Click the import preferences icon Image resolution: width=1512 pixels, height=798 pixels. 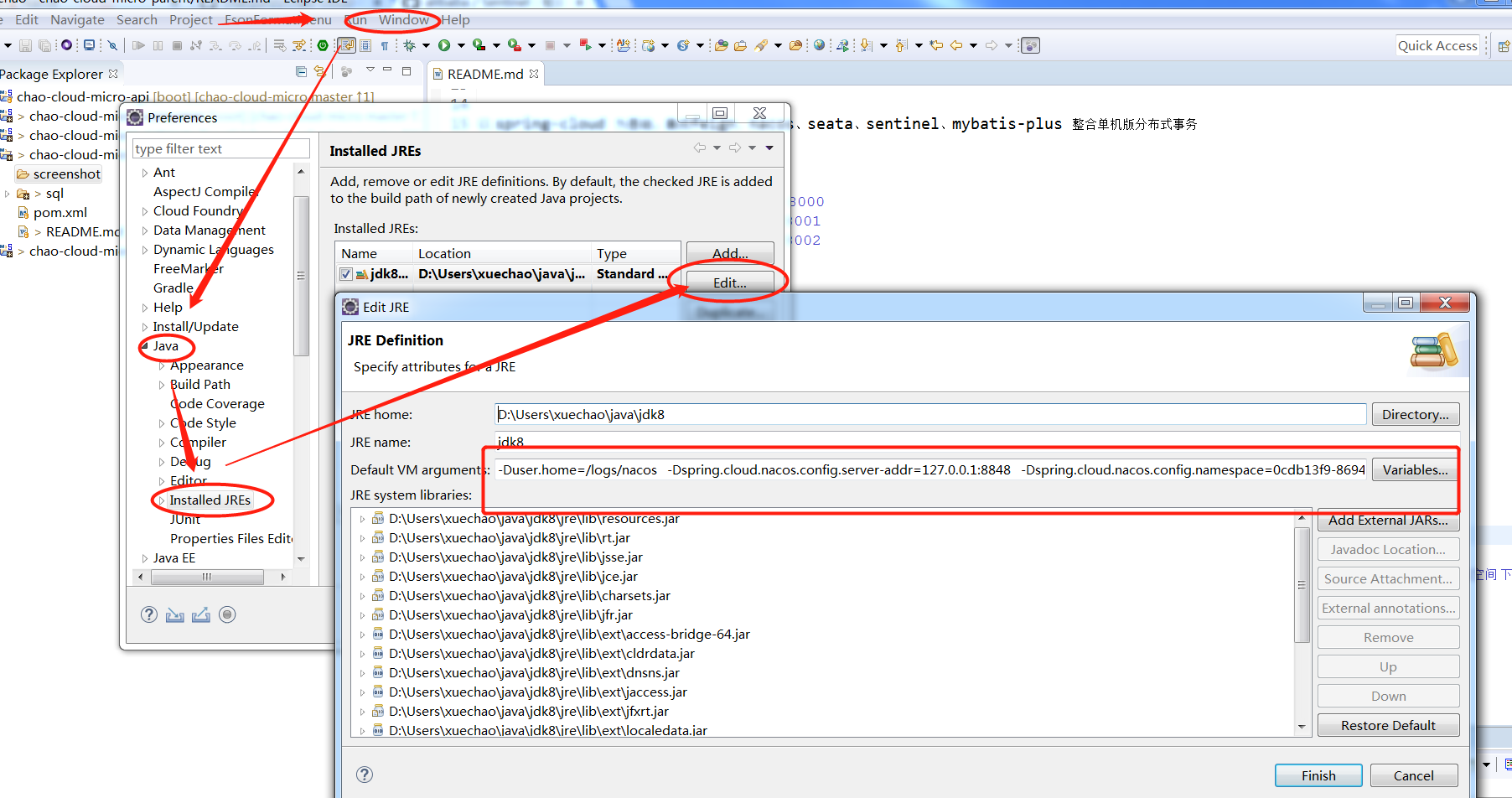174,614
